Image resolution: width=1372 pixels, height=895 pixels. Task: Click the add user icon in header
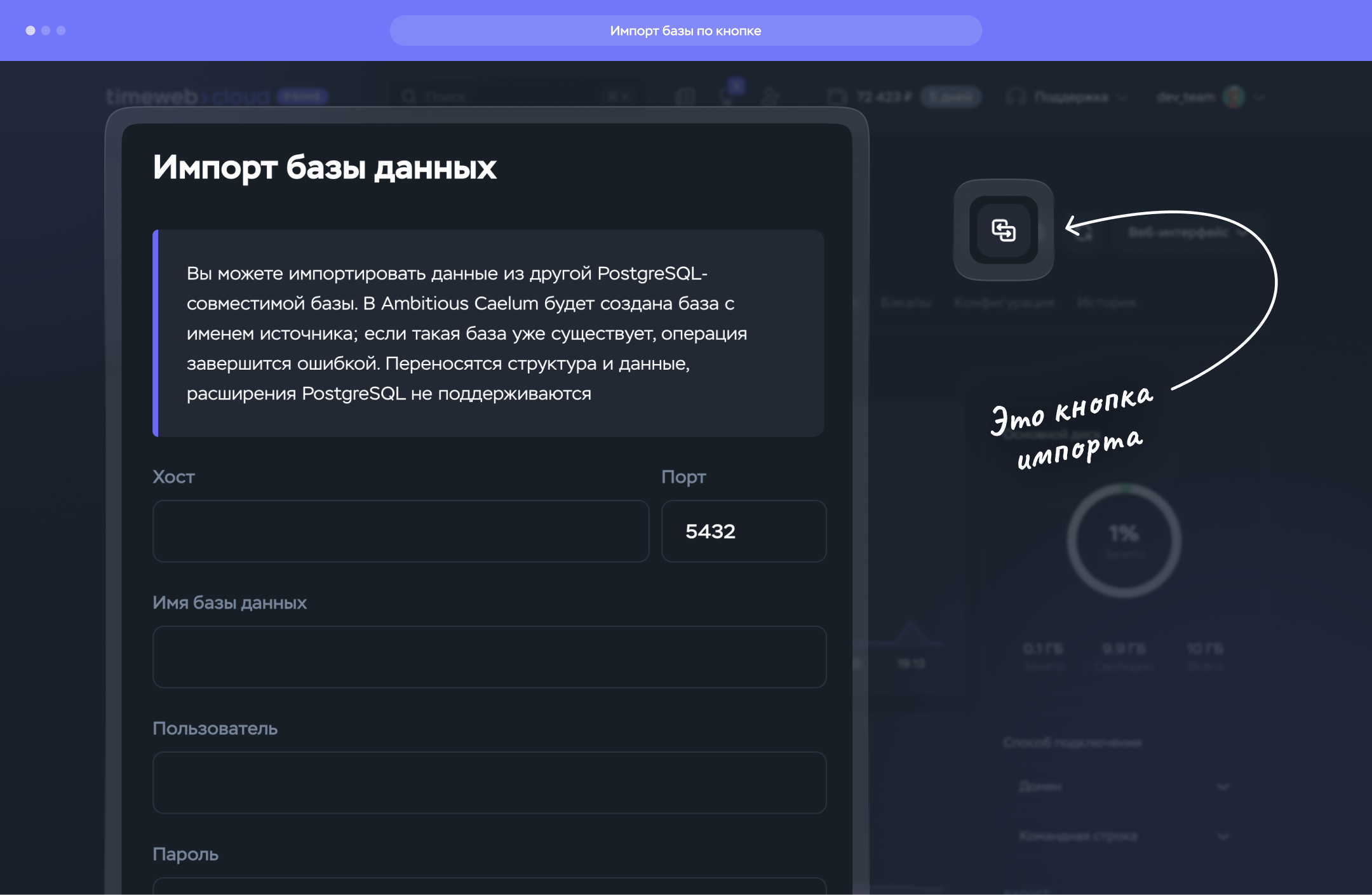tap(770, 97)
